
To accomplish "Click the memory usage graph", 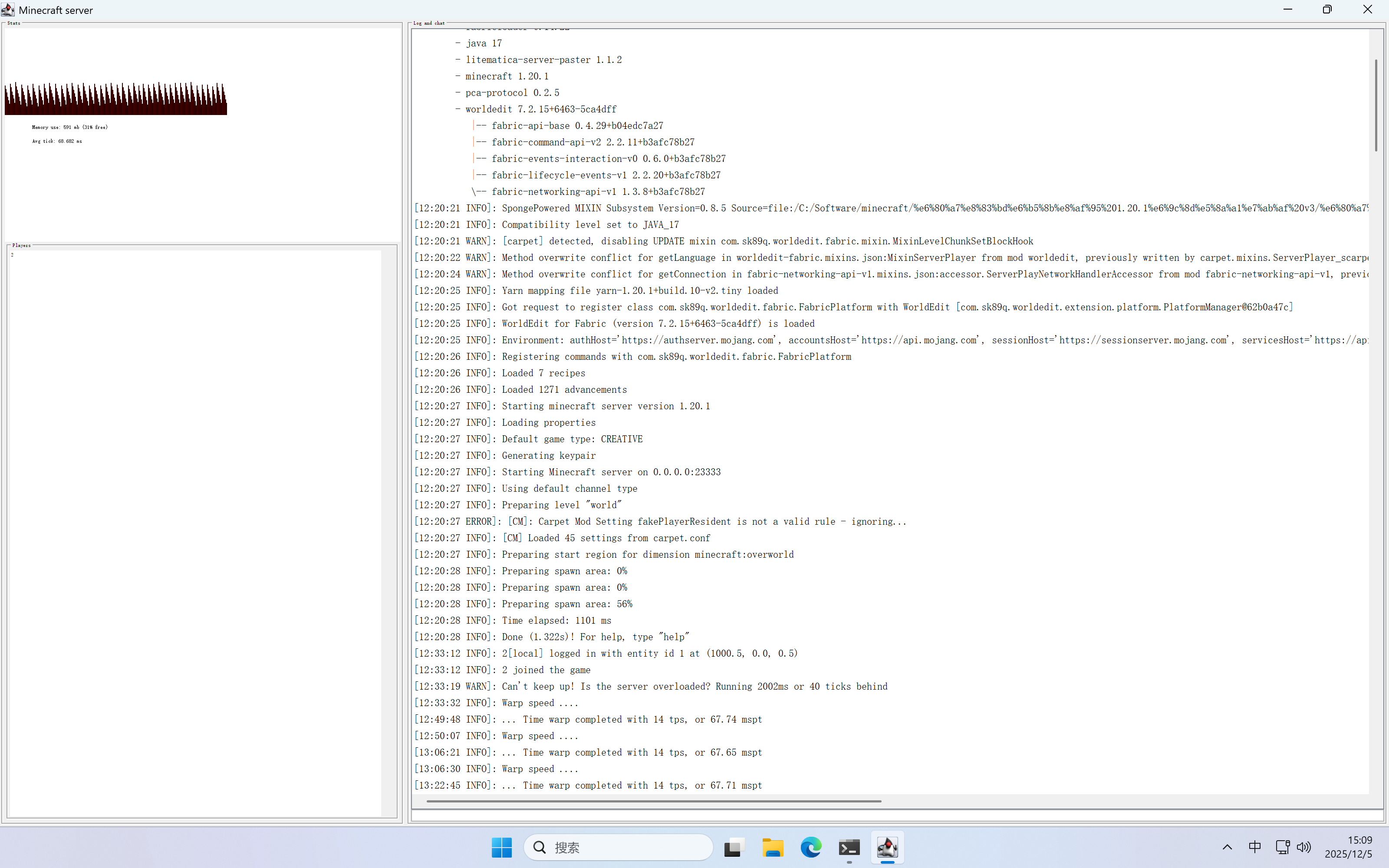I will (115, 99).
